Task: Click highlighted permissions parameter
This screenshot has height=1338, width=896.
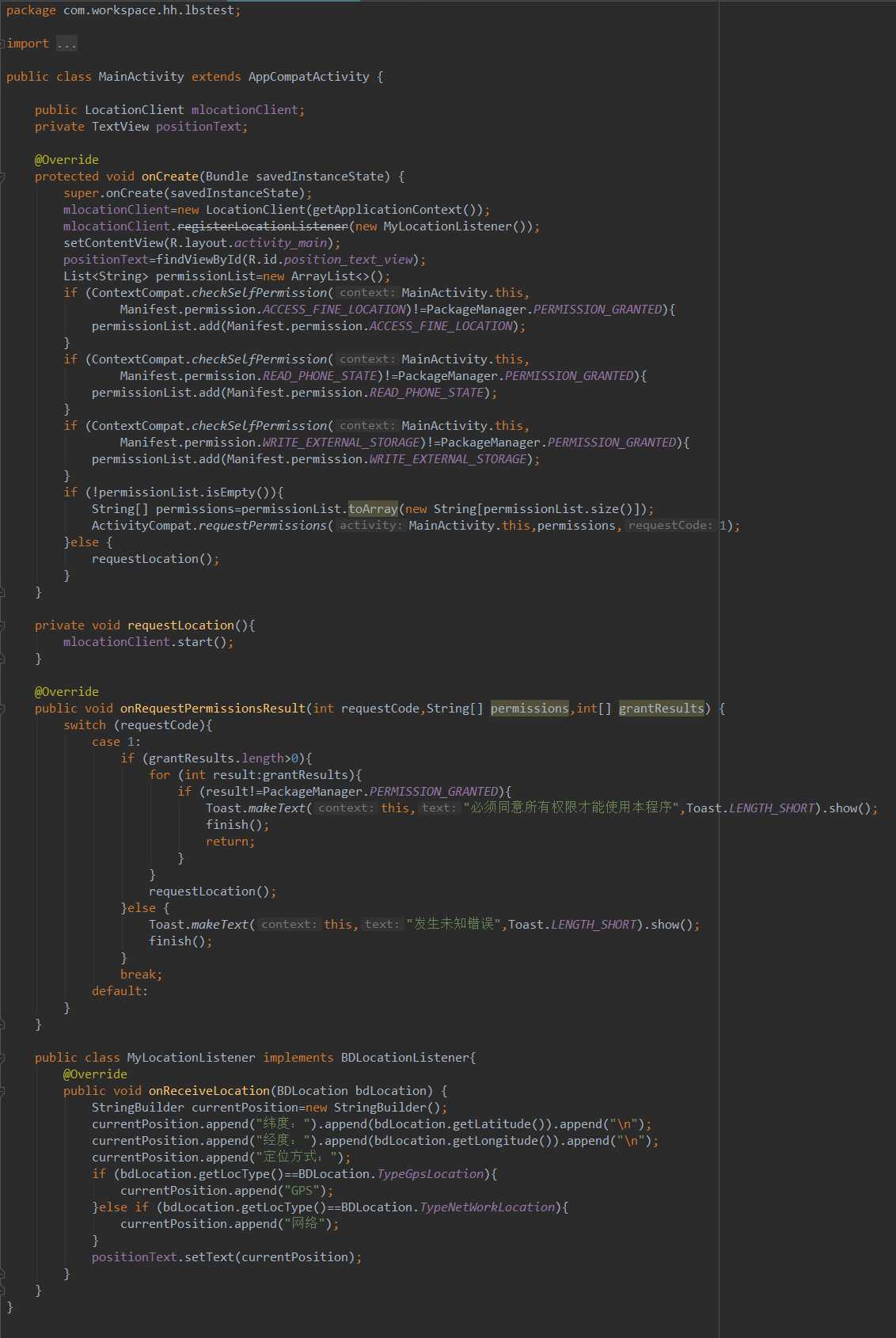Action: click(x=530, y=709)
